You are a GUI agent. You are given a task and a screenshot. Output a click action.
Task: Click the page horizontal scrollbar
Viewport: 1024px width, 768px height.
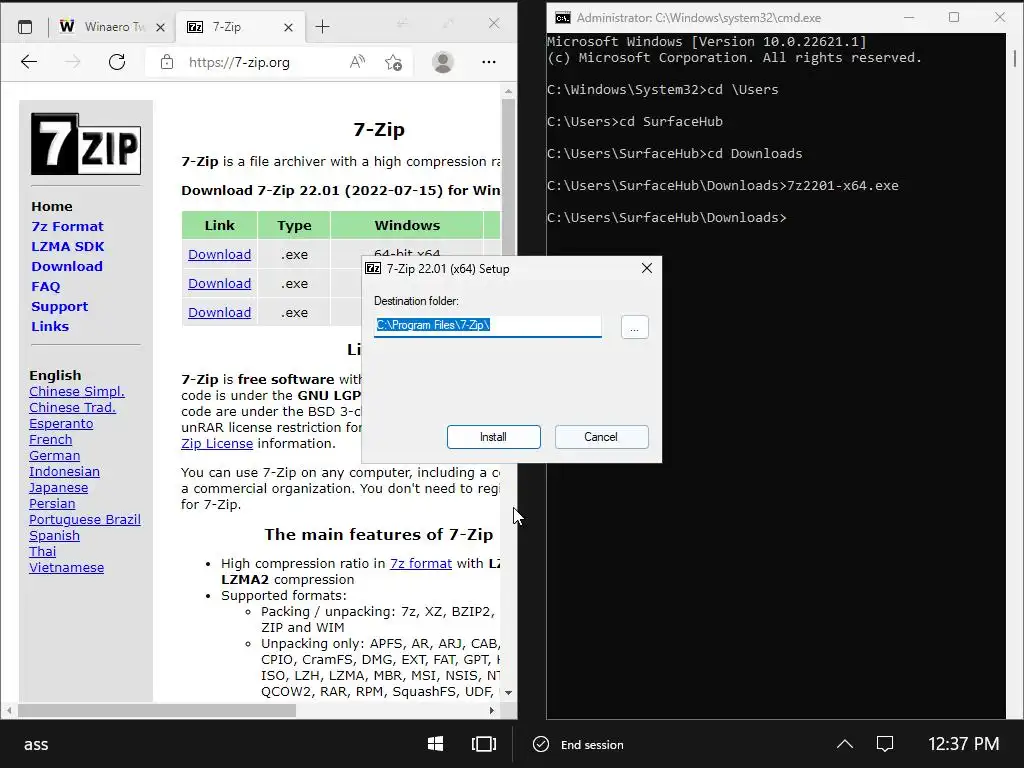(x=157, y=710)
